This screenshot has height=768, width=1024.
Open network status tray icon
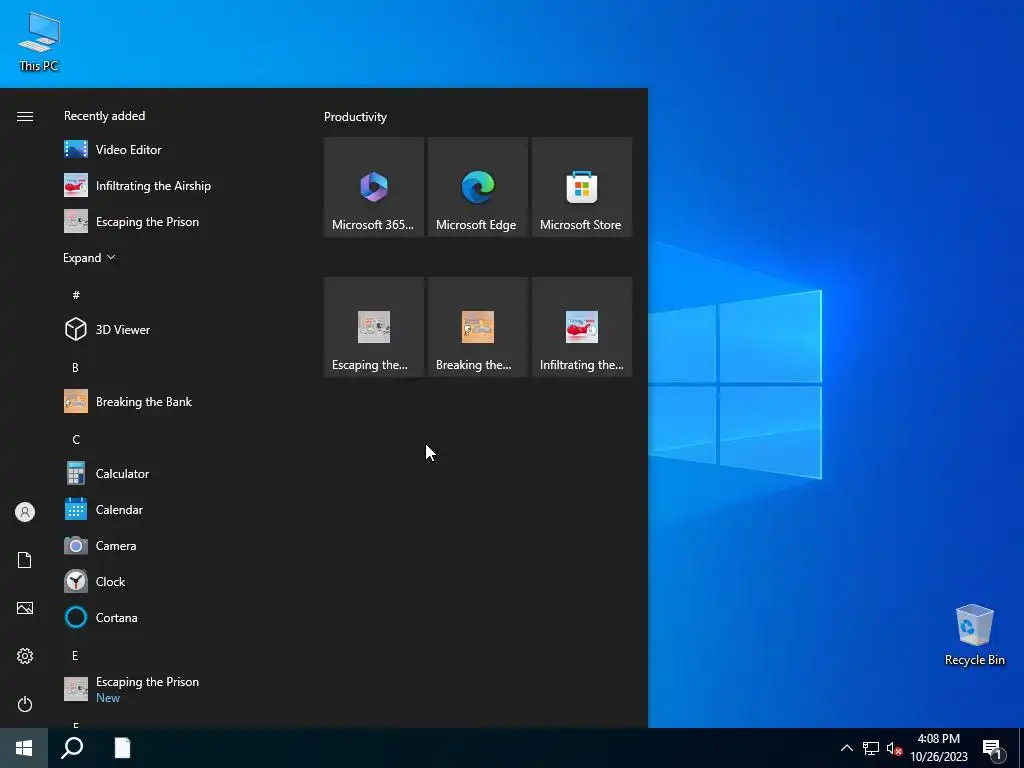click(x=871, y=748)
